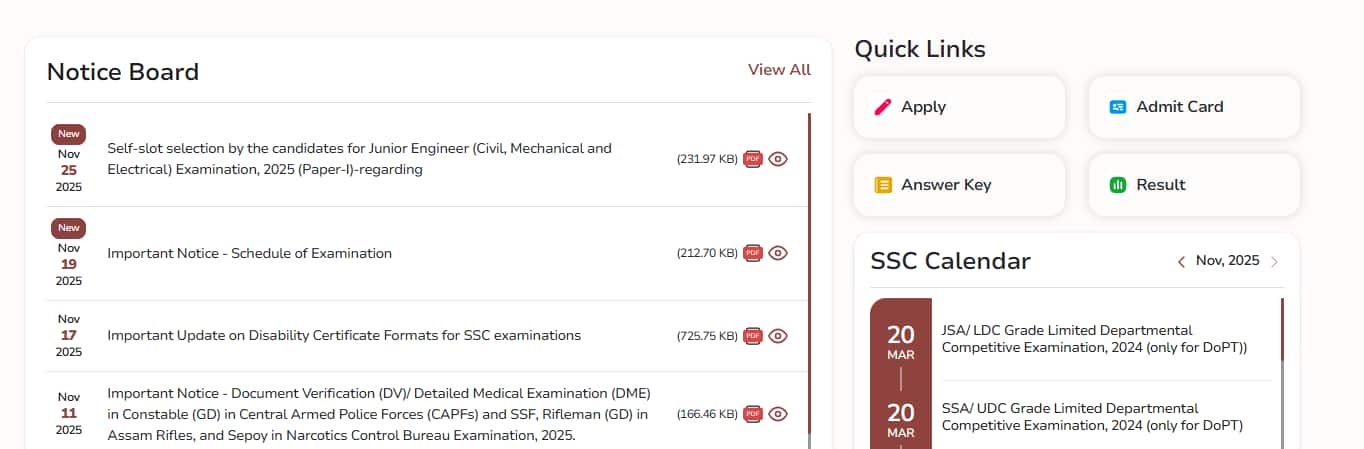Image resolution: width=1364 pixels, height=449 pixels.
Task: Preview Disability Certificate notice using eye icon
Action: (x=778, y=336)
